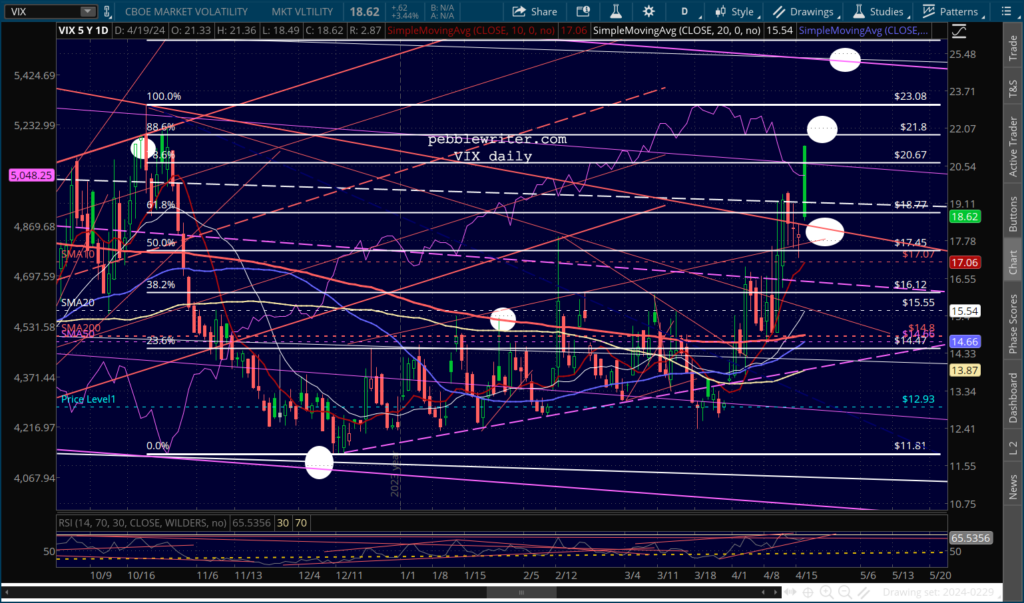
Task: Click the blue 14.66 price bubble
Action: click(965, 342)
